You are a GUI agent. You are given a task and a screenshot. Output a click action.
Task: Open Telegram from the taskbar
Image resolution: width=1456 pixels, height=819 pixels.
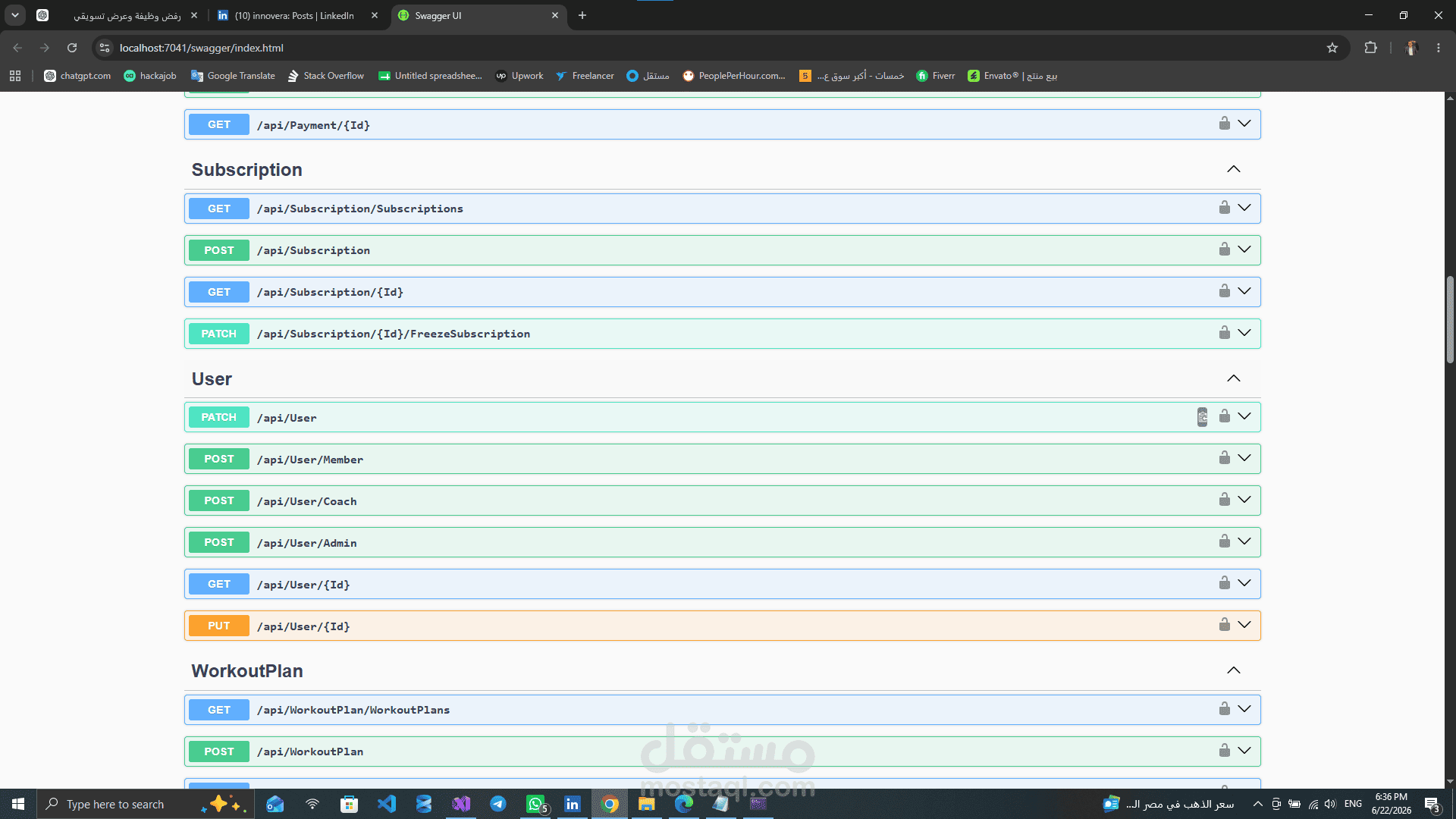[498, 804]
